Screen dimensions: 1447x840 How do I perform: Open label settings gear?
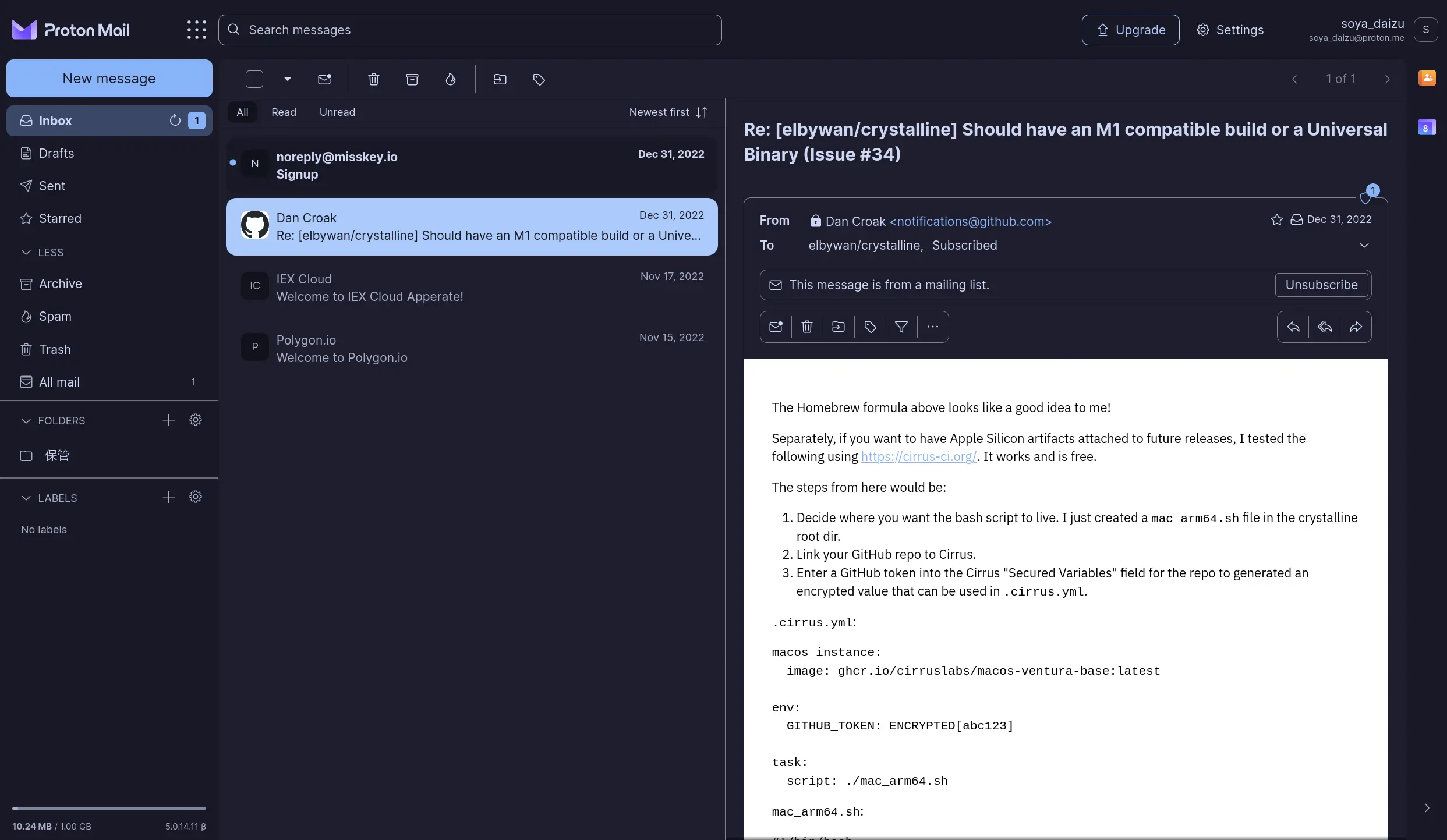click(x=196, y=497)
